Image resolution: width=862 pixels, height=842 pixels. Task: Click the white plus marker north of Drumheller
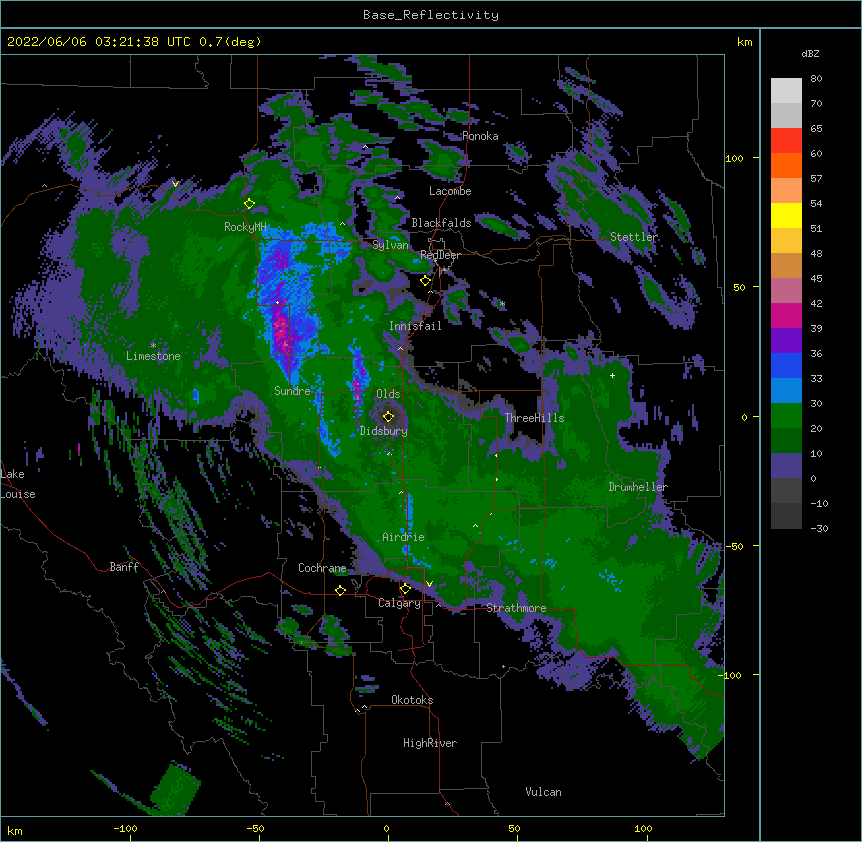click(x=612, y=375)
